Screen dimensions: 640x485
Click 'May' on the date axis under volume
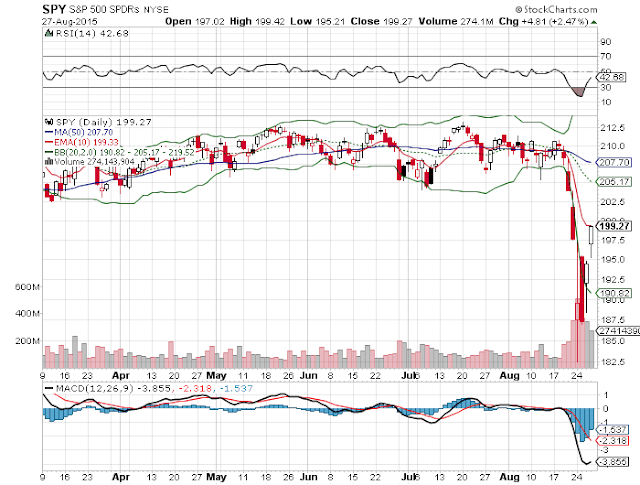(x=216, y=376)
